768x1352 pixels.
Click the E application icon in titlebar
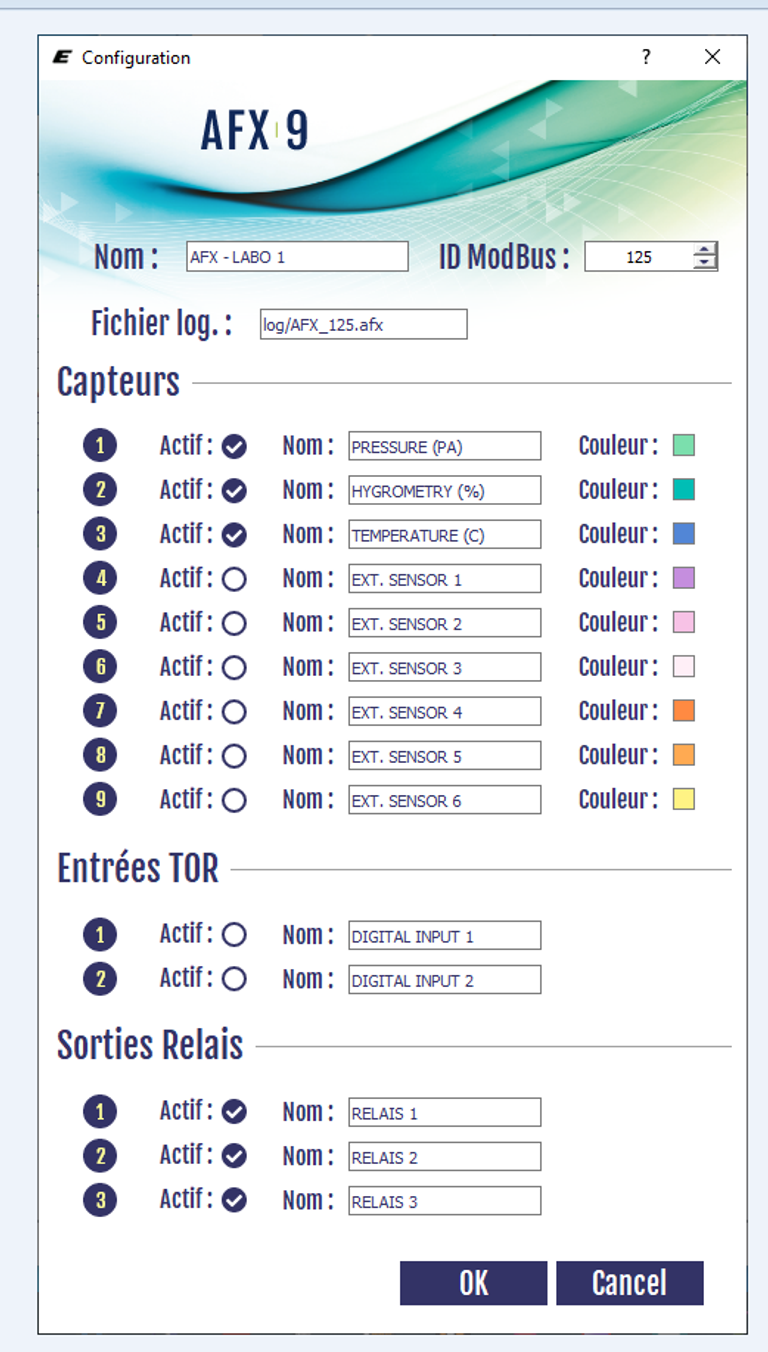point(65,58)
